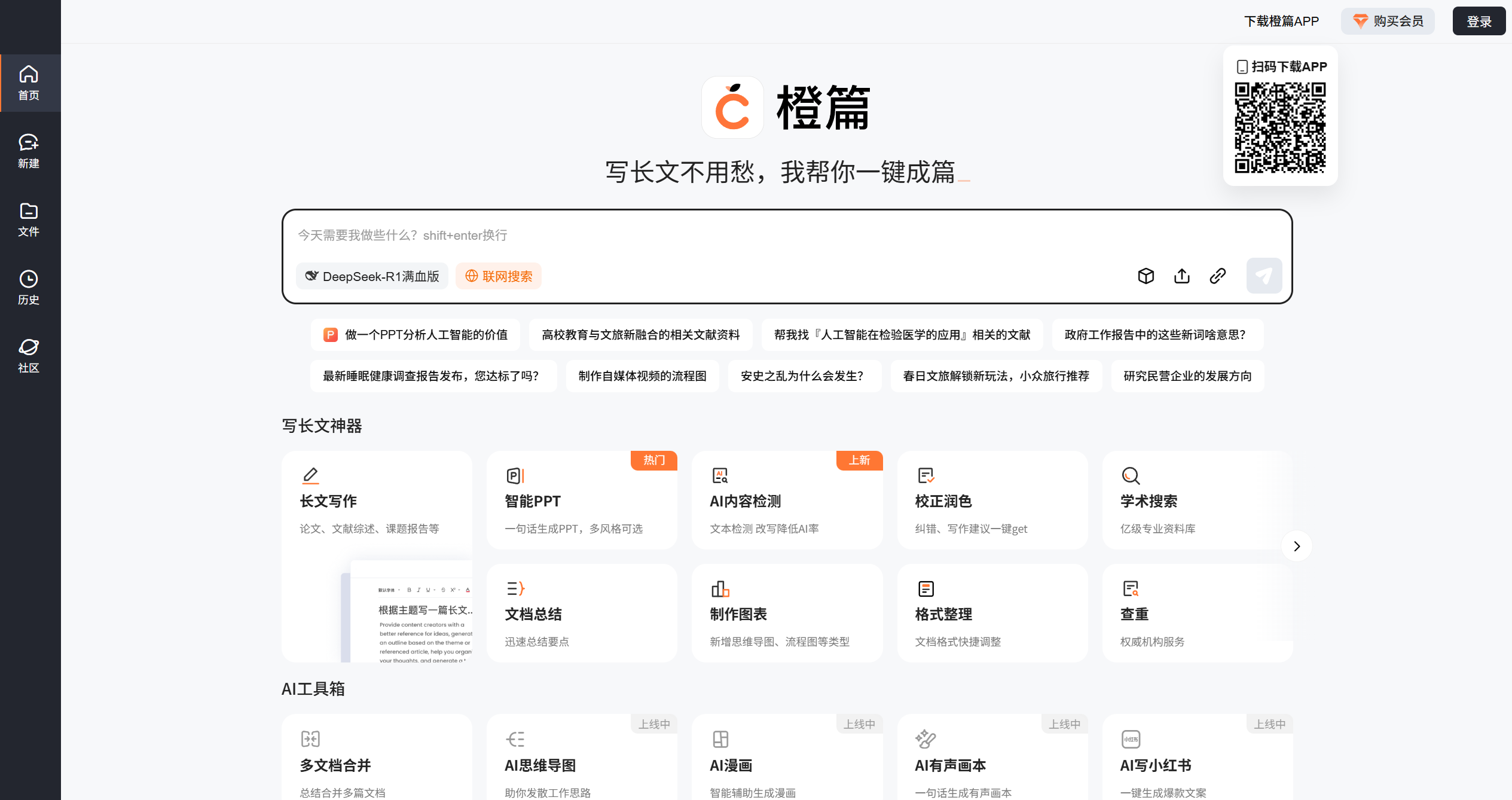1512x800 pixels.
Task: Open the 格式整理 card
Action: [x=992, y=613]
